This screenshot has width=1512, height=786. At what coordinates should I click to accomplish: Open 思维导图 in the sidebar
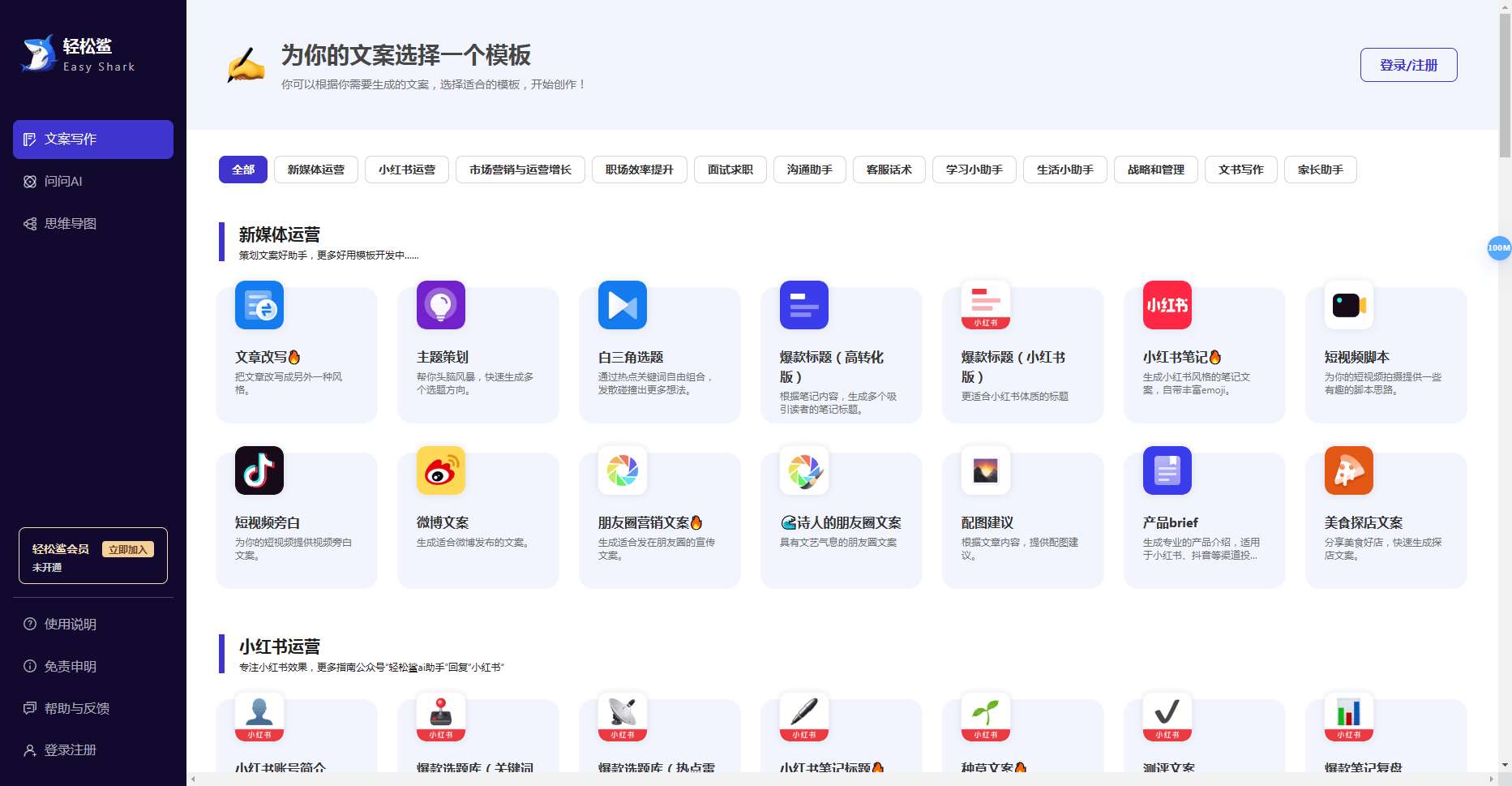pyautogui.click(x=93, y=224)
